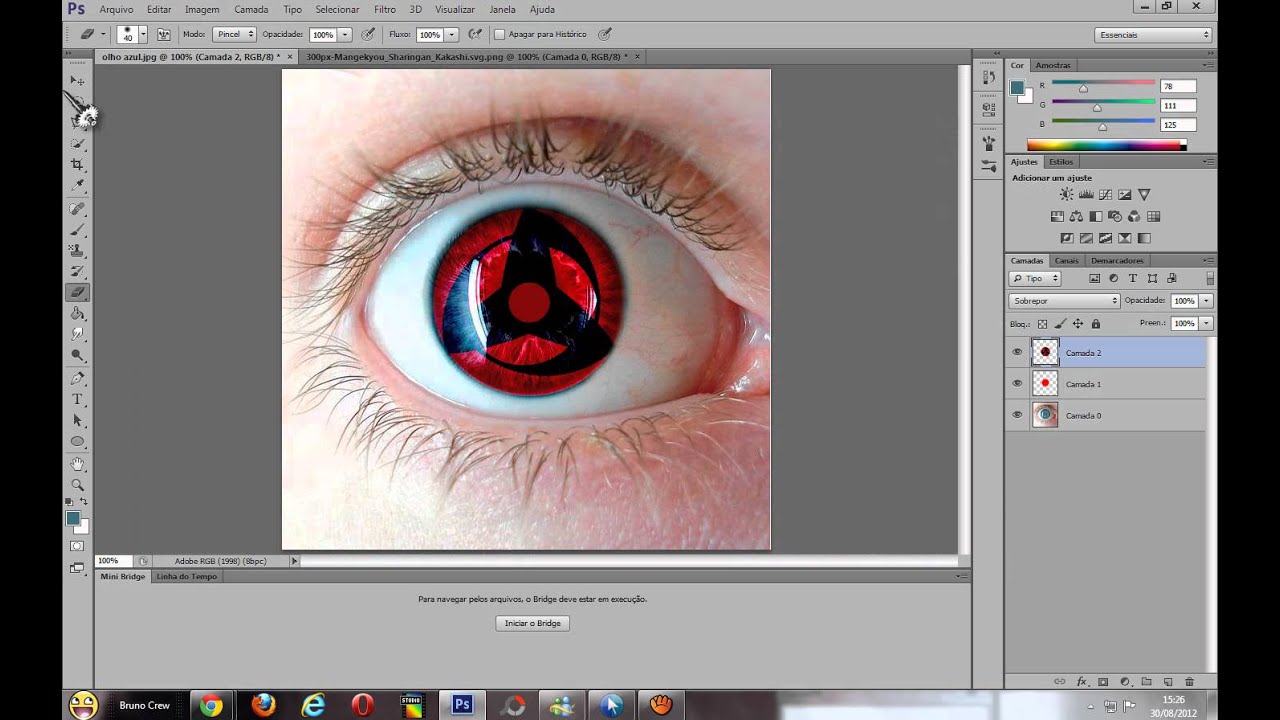Toggle lock position icon
Image resolution: width=1280 pixels, height=720 pixels.
1078,324
